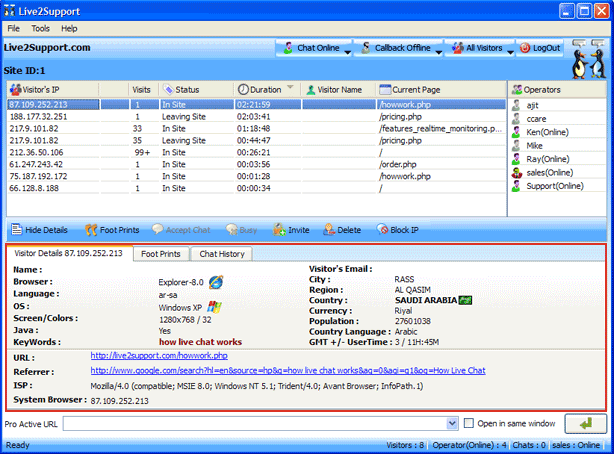Viewport: 614px width, 454px height.
Task: Open the Help menu
Action: [69, 29]
